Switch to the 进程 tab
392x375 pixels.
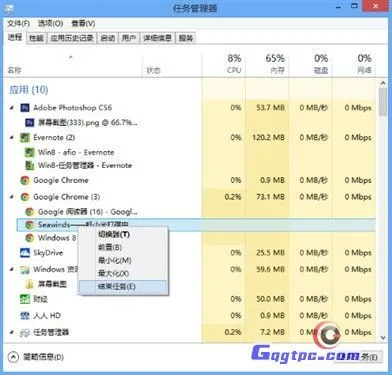coord(15,37)
